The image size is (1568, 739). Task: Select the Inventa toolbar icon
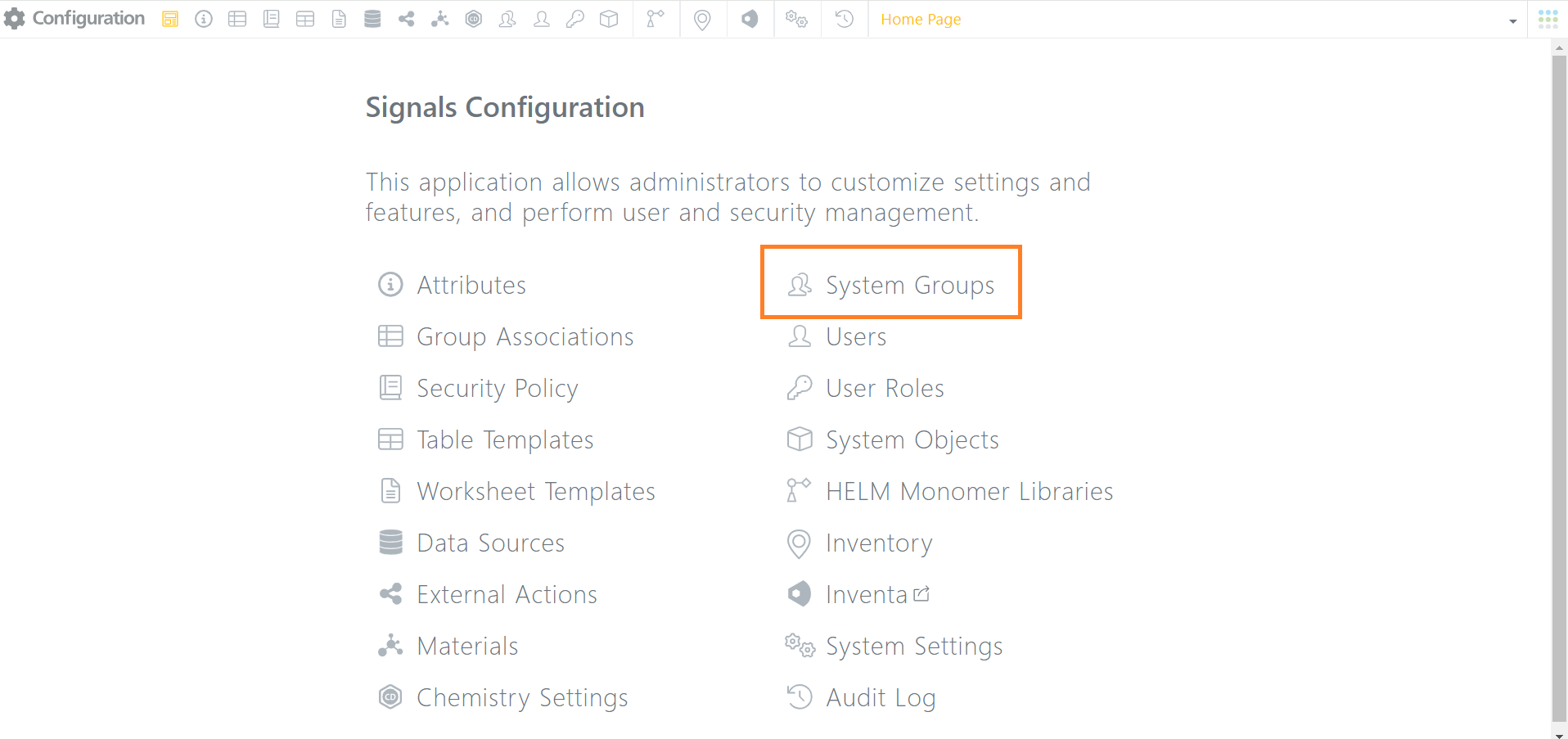tap(750, 19)
